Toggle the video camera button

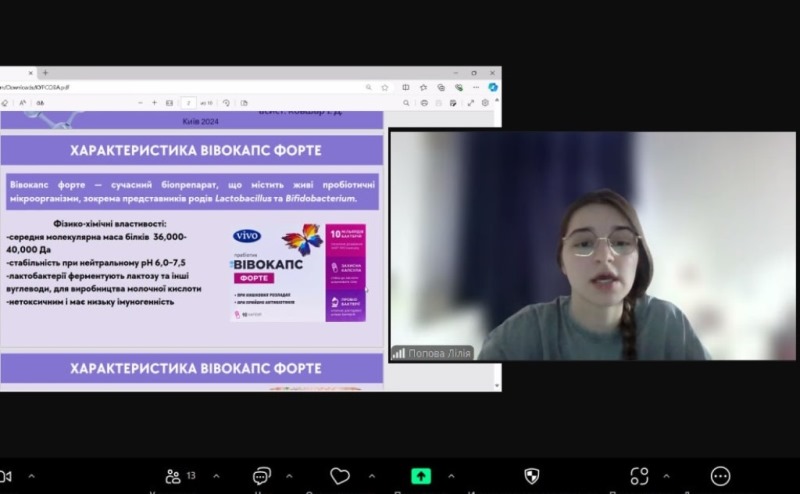pos(5,476)
